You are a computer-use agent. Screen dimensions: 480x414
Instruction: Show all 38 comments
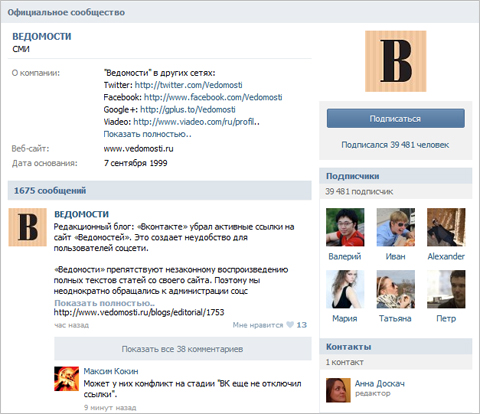tap(183, 349)
